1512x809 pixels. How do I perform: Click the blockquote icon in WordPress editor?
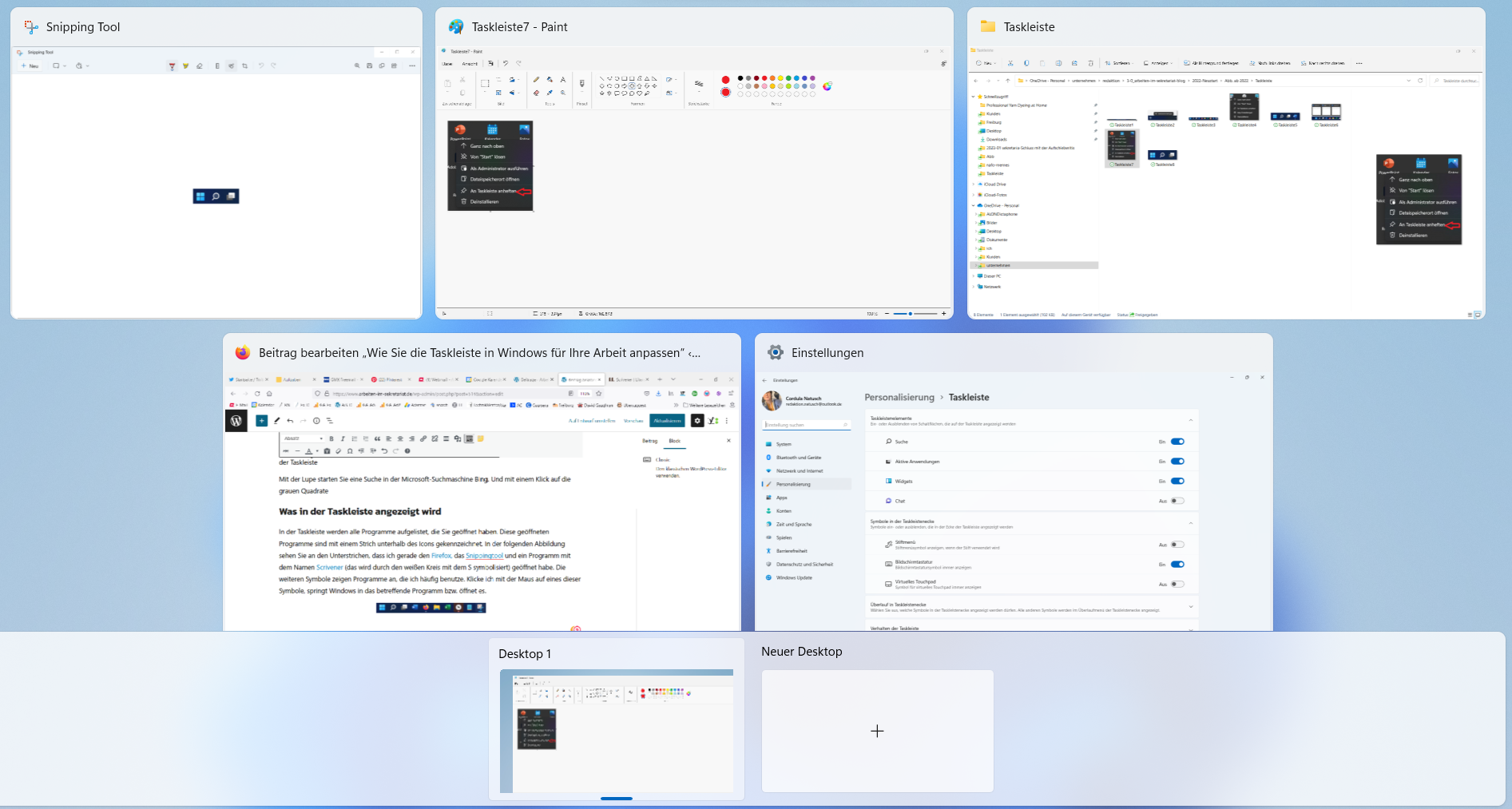pyautogui.click(x=377, y=438)
